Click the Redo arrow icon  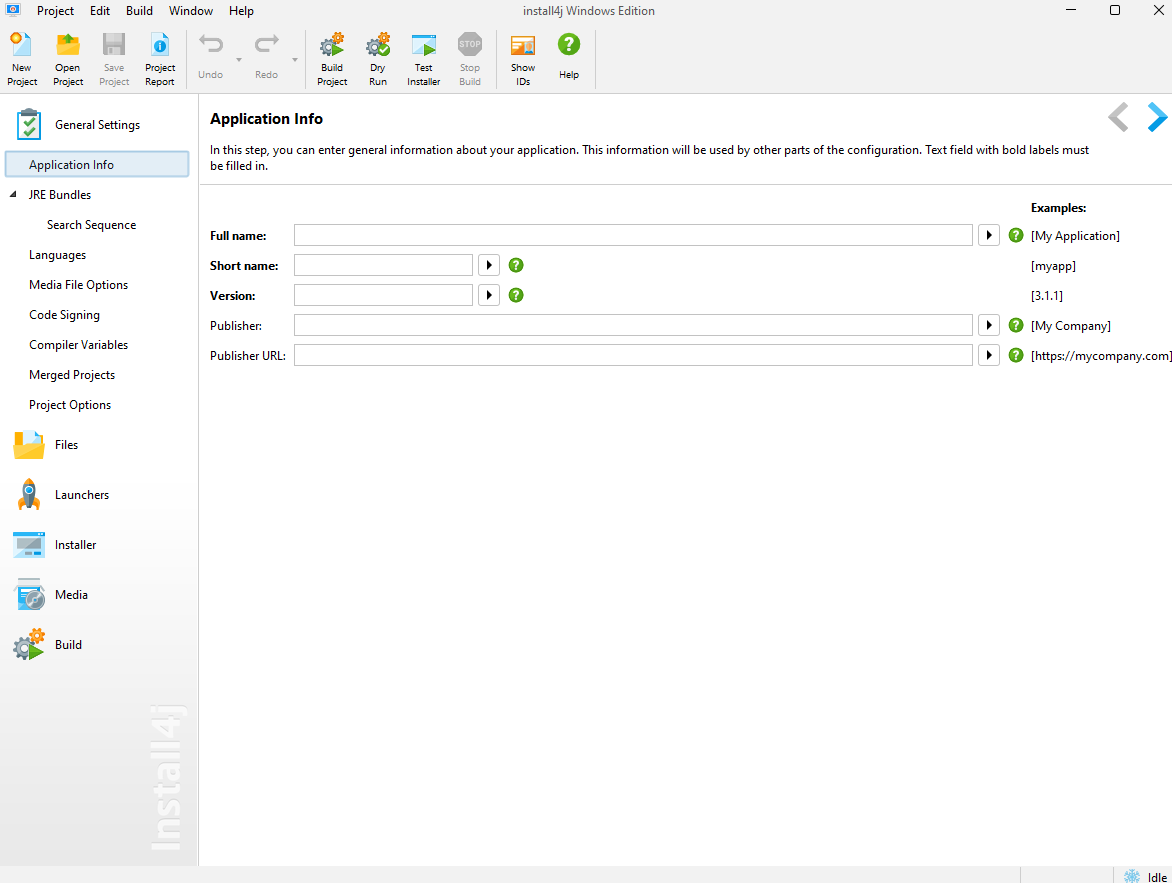point(266,45)
